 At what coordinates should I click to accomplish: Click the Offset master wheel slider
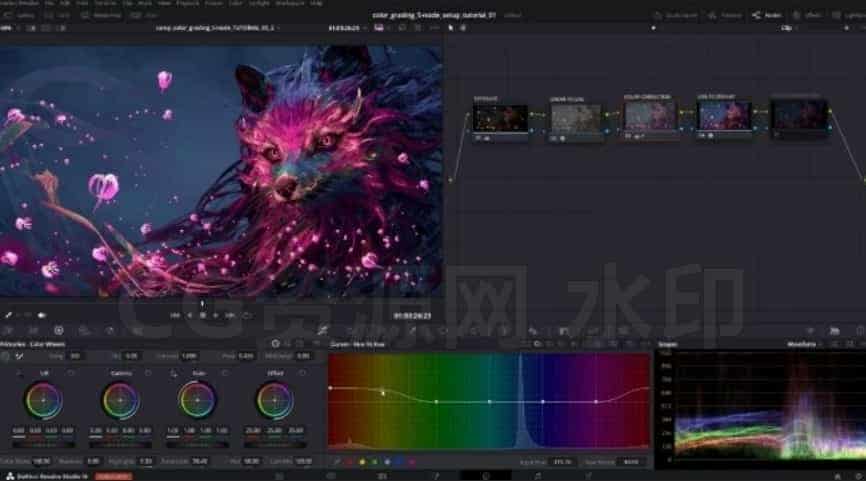click(x=275, y=444)
